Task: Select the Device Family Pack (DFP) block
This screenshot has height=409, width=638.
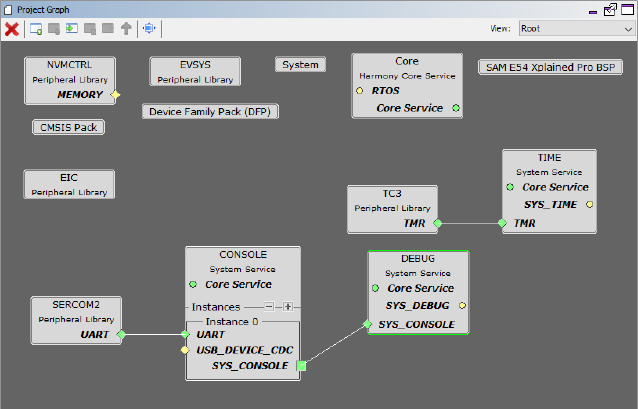Action: pyautogui.click(x=210, y=112)
